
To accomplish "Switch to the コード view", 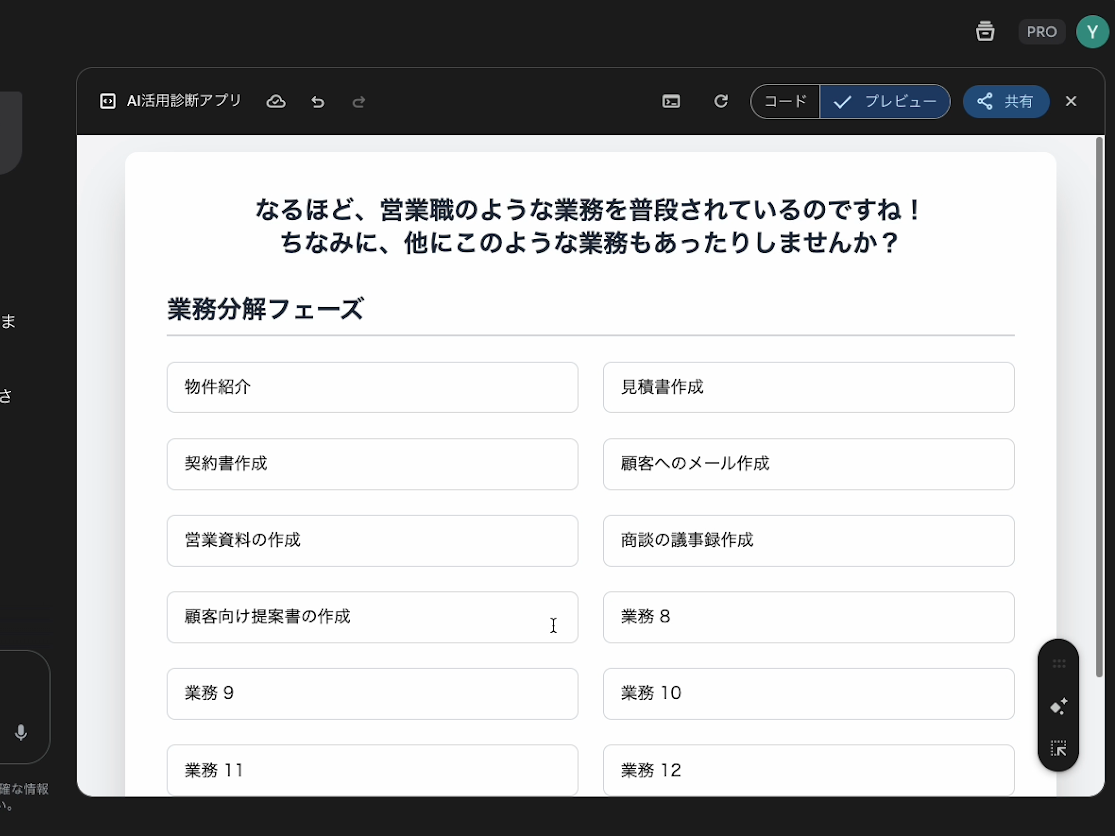I will (785, 102).
